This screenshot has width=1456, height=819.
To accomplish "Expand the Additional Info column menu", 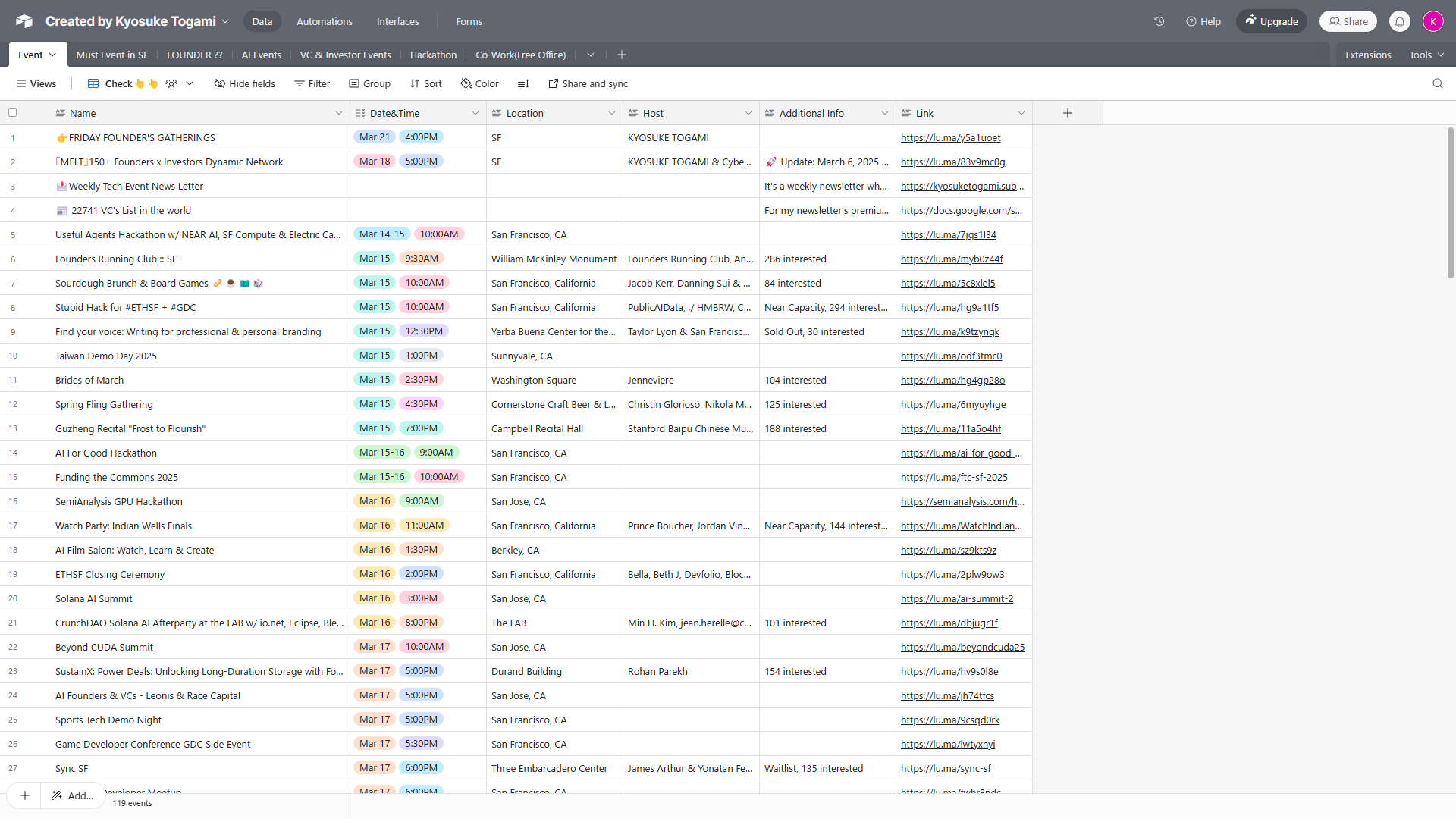I will point(884,113).
